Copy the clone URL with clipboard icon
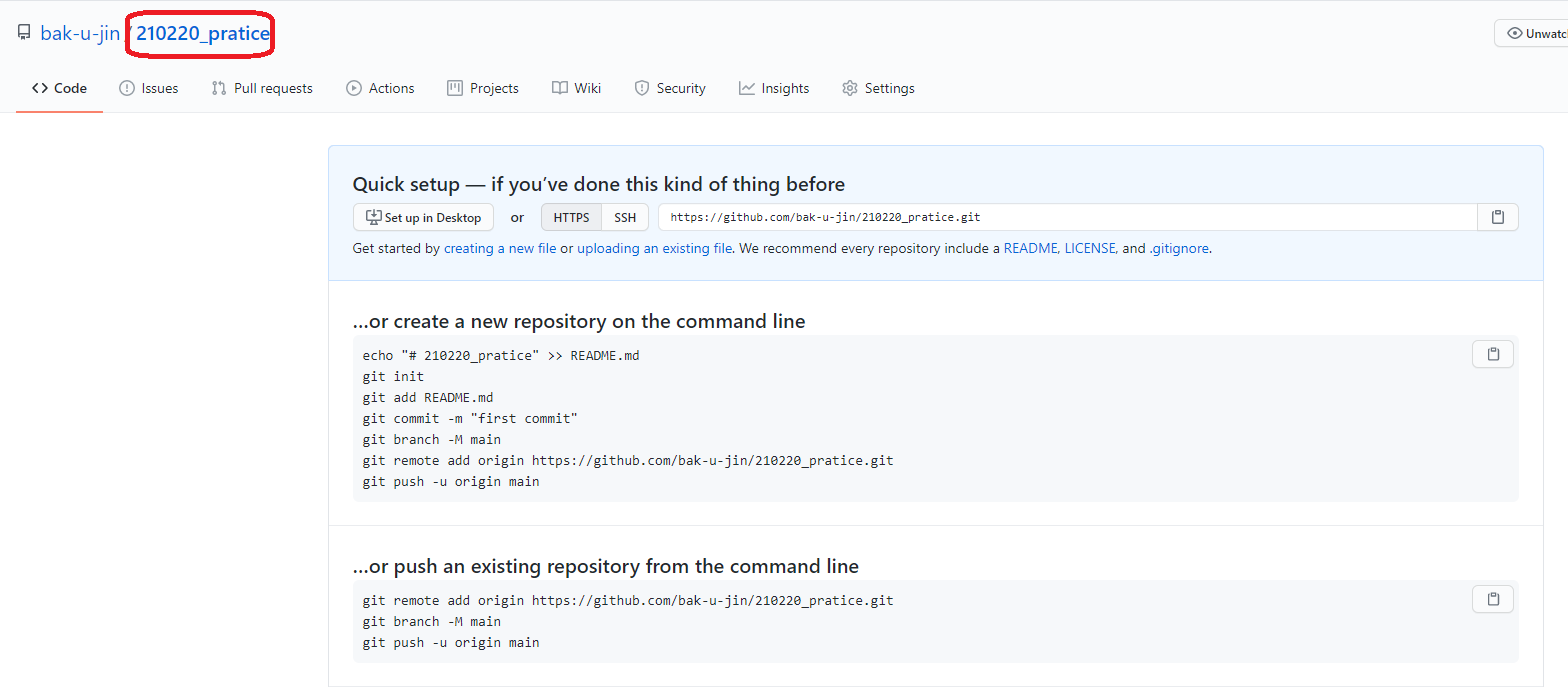The width and height of the screenshot is (1568, 687). (x=1498, y=217)
